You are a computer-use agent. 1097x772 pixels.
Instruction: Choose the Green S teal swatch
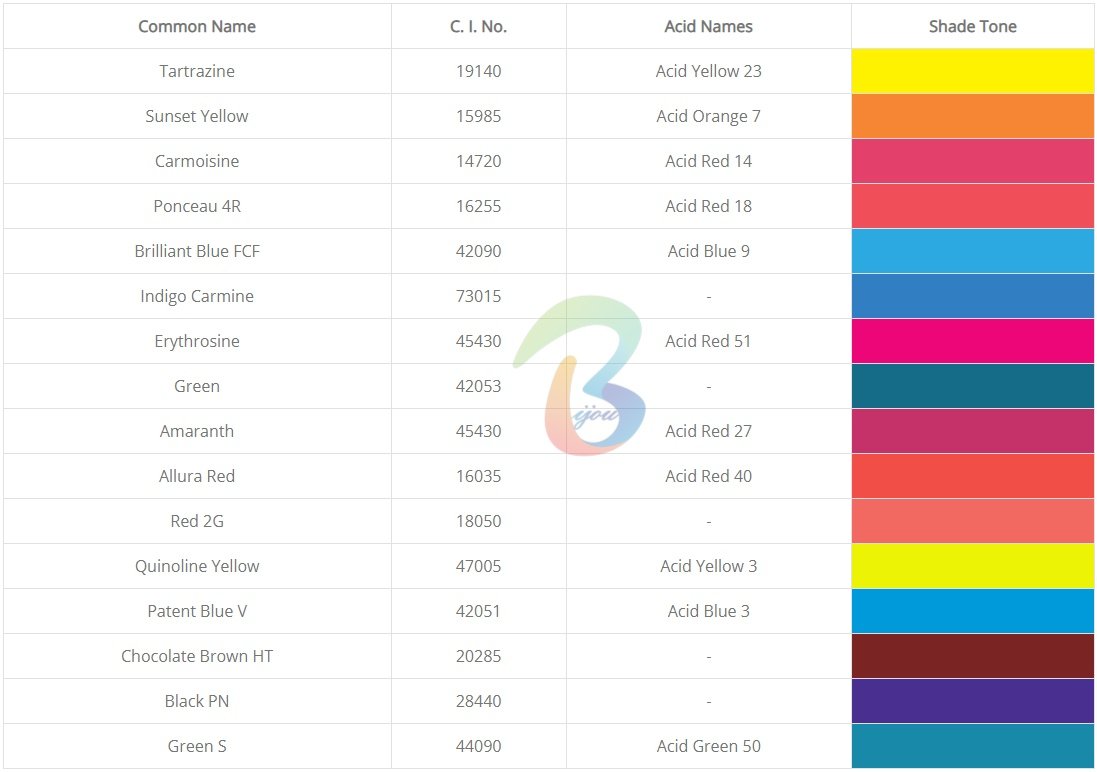[972, 746]
